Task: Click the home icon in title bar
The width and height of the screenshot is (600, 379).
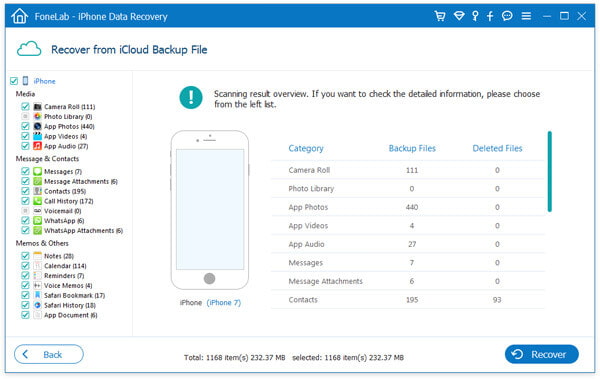Action: point(20,16)
